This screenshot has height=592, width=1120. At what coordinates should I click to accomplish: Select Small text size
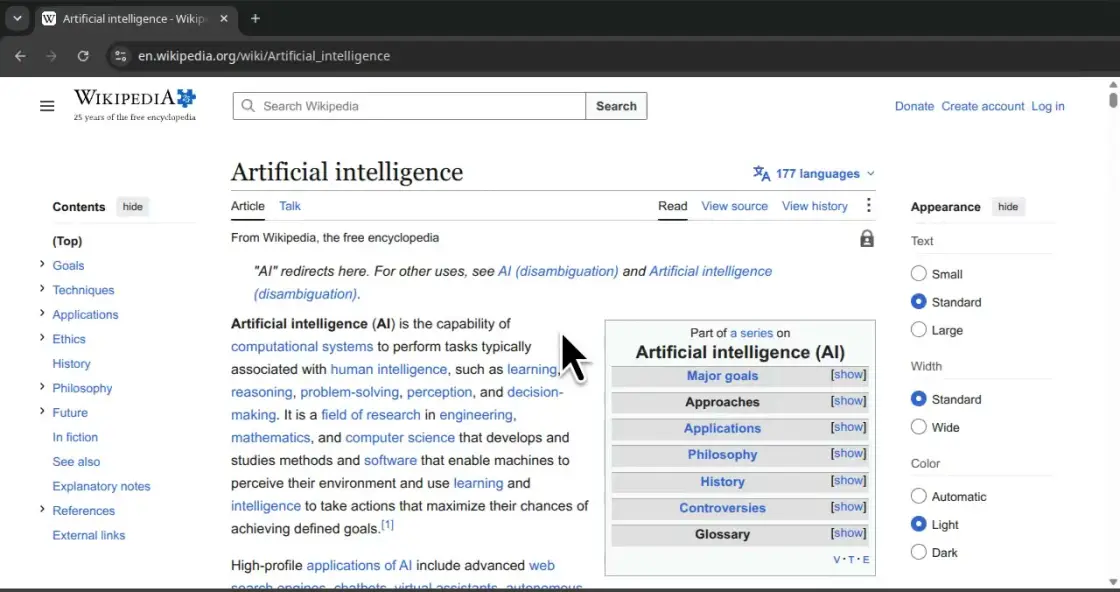(919, 274)
